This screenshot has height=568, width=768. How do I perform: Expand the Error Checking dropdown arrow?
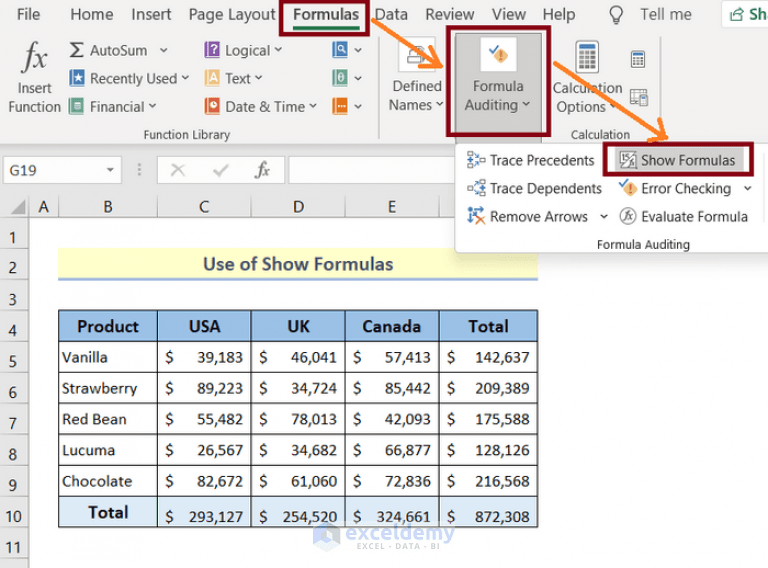[747, 188]
